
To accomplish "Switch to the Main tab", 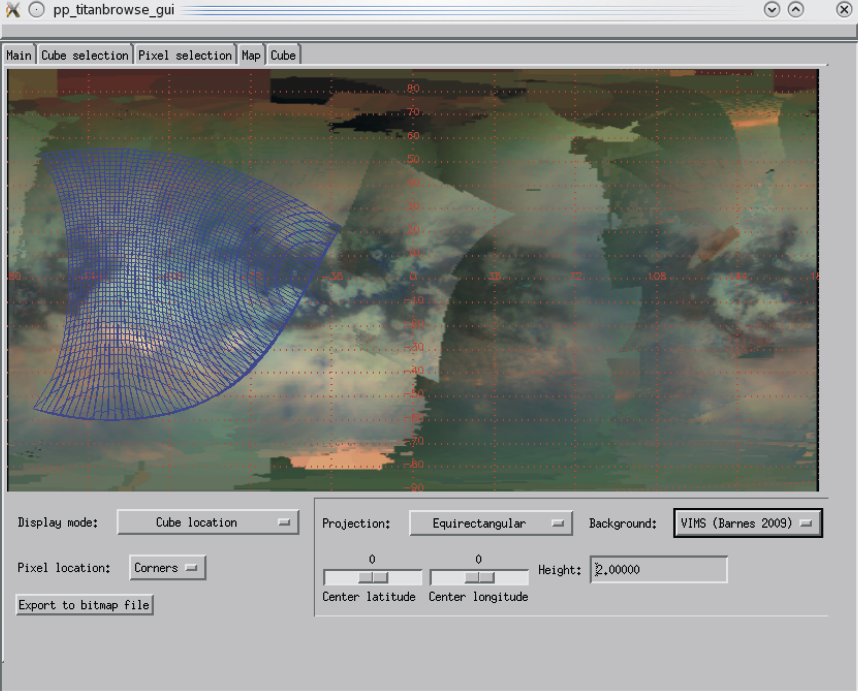I will [x=19, y=56].
